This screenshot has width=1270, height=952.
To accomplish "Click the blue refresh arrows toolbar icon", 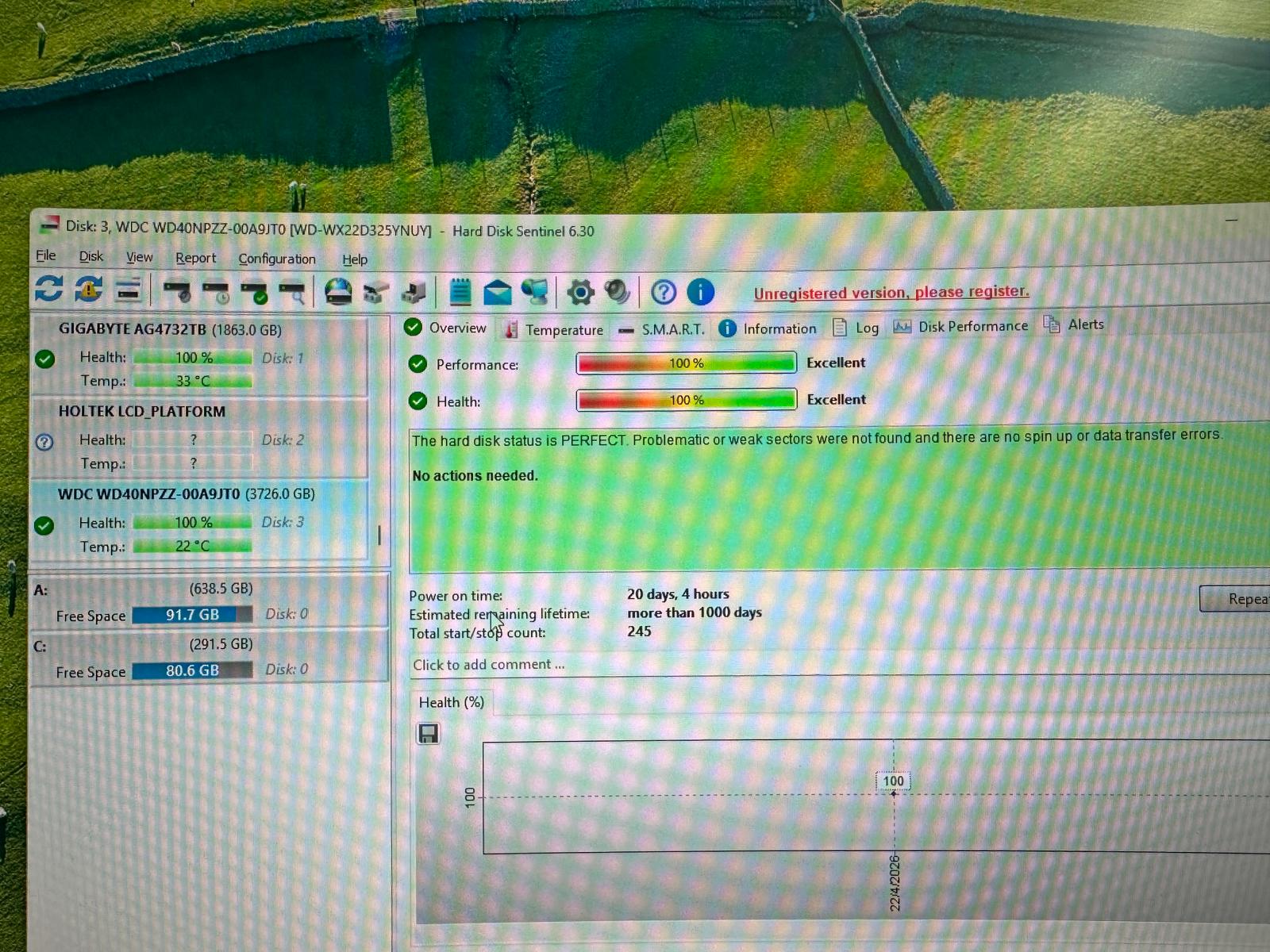I will coord(48,290).
